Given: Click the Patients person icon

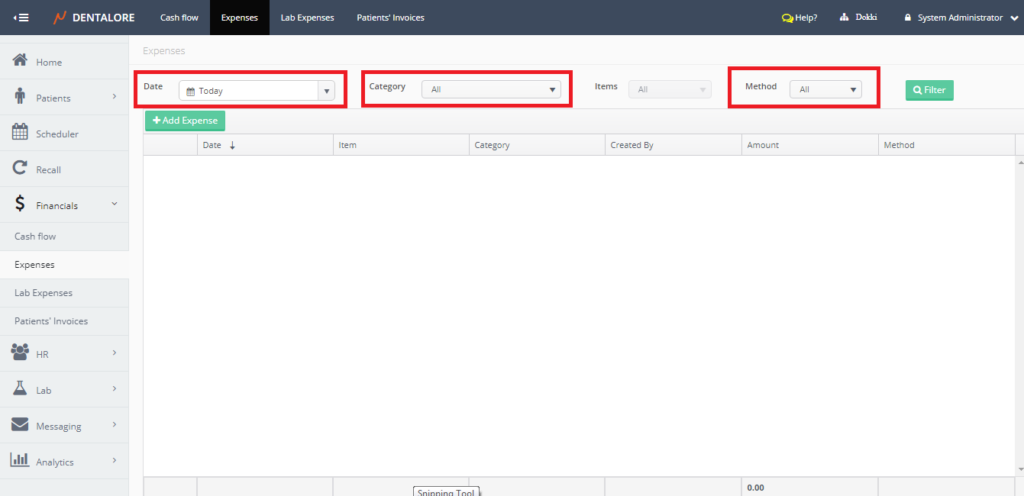Looking at the screenshot, I should click(19, 97).
